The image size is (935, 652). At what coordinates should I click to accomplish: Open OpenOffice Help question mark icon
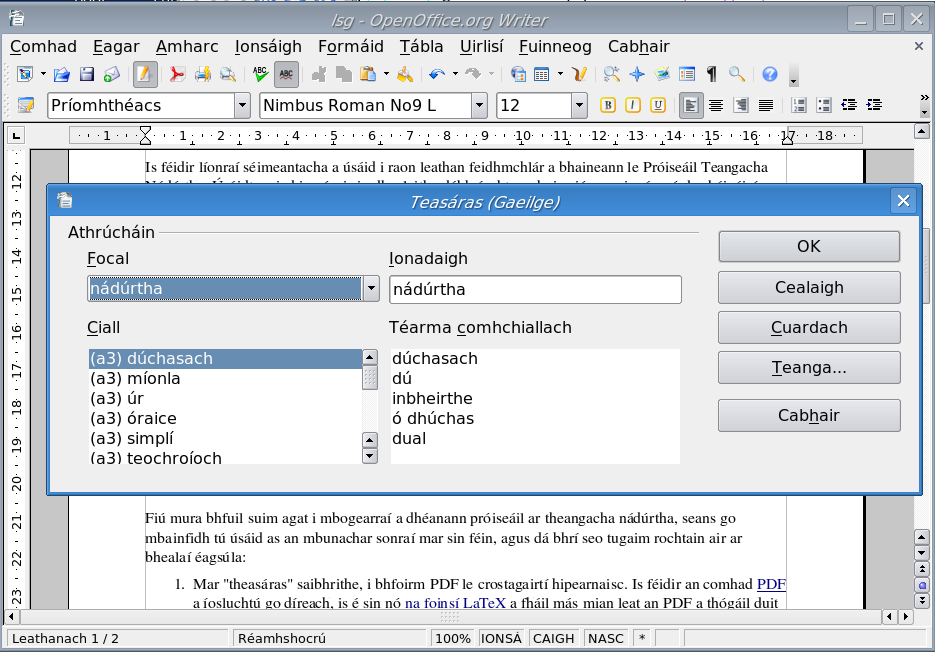point(770,75)
